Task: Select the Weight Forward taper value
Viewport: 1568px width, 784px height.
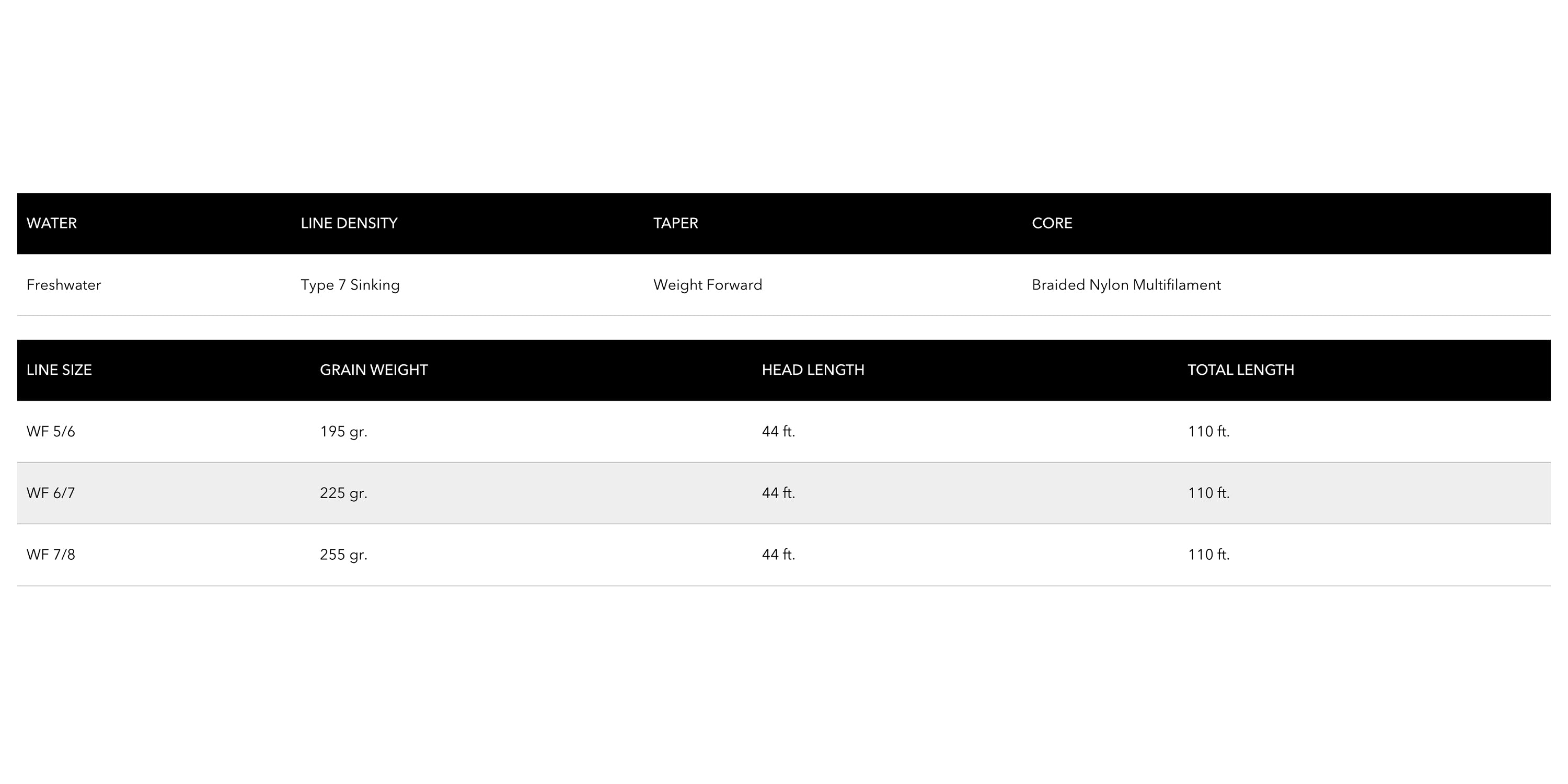Action: pos(707,285)
